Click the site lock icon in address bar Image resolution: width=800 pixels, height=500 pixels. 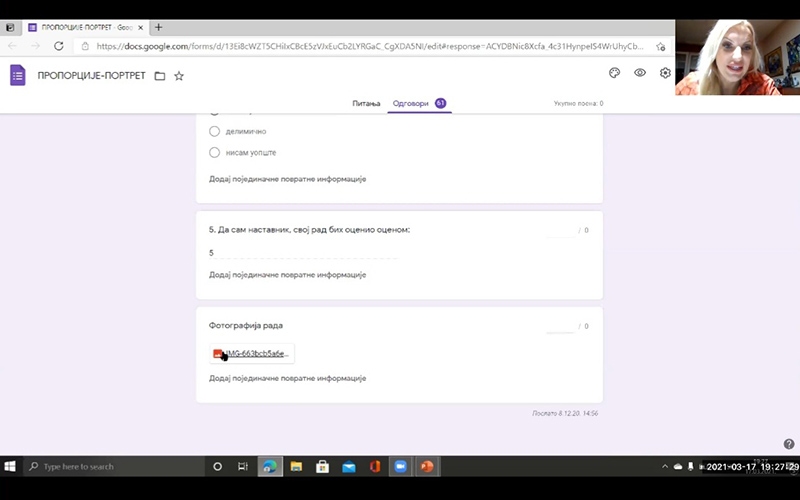click(x=85, y=46)
